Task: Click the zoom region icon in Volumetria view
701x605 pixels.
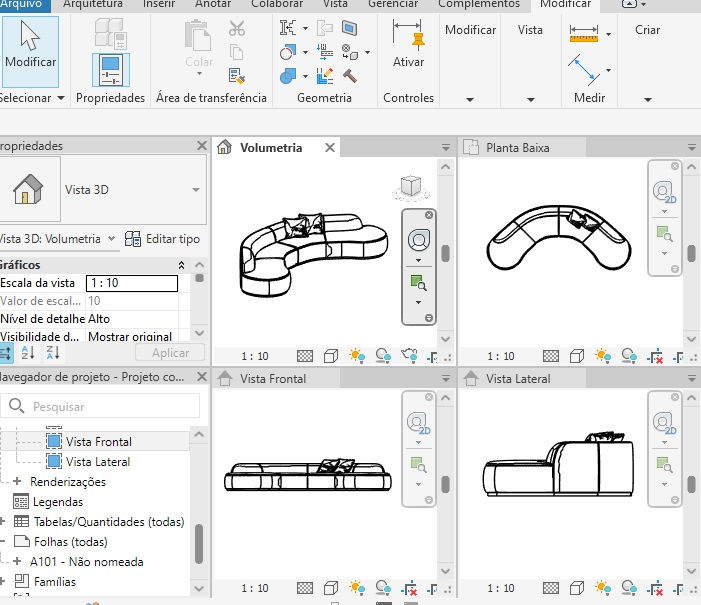Action: click(418, 283)
